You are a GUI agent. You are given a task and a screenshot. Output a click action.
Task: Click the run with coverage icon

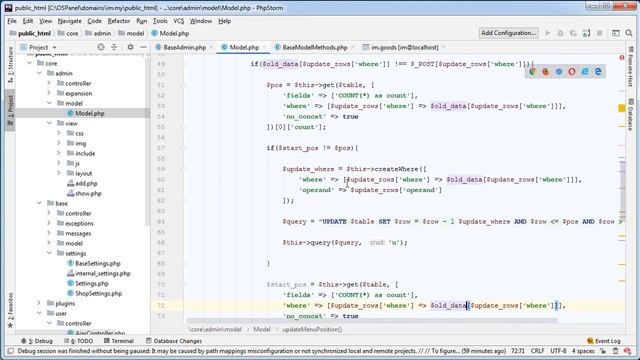573,33
